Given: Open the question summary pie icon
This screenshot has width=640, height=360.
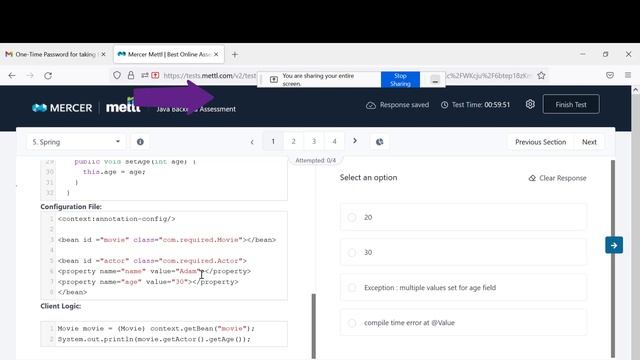Looking at the screenshot, I should click(x=379, y=142).
